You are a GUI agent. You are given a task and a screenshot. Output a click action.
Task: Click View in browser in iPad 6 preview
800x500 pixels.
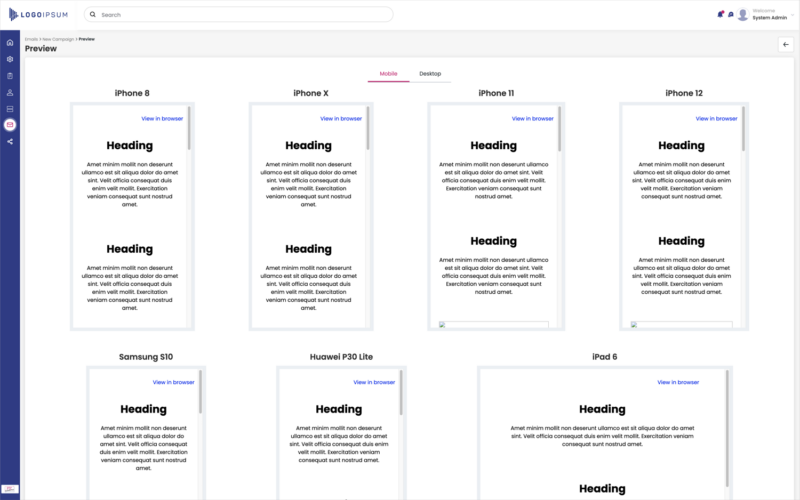(x=677, y=382)
